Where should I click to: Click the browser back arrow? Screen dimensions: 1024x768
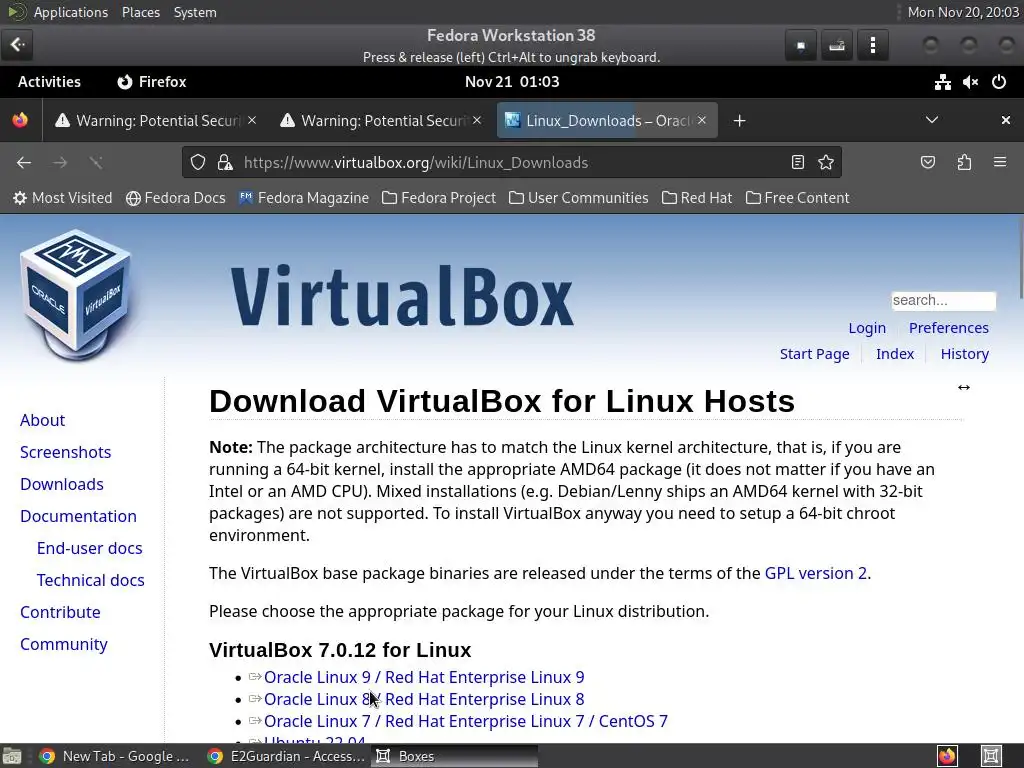(24, 163)
